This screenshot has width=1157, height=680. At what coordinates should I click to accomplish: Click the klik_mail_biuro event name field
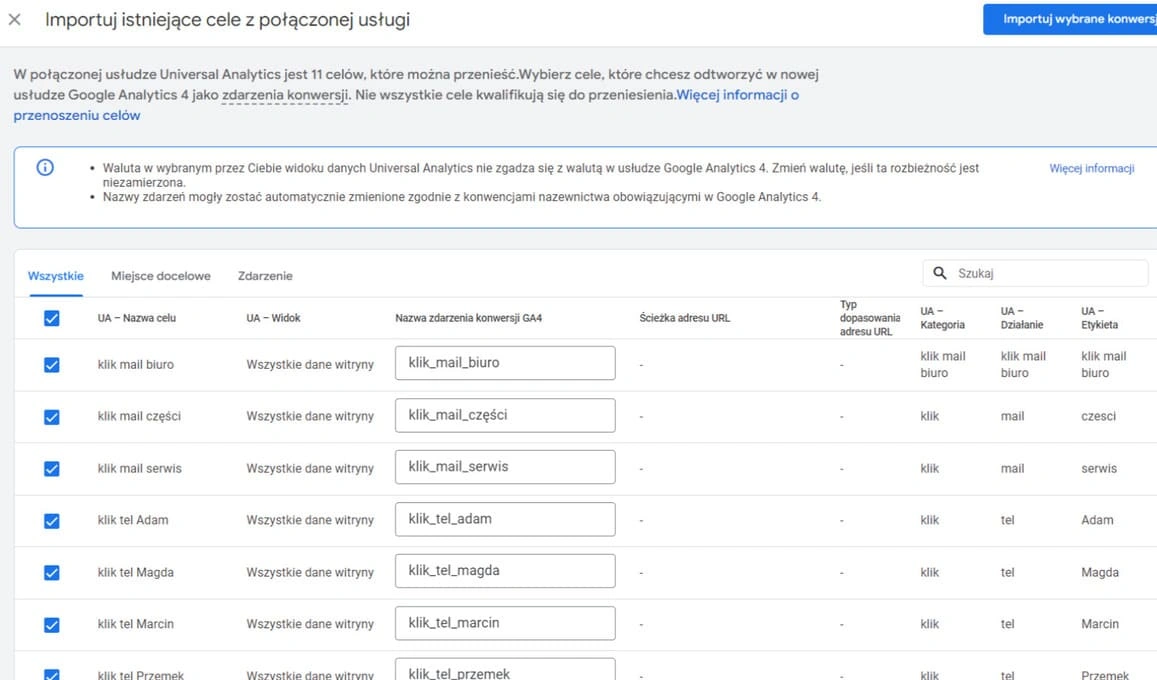point(505,363)
